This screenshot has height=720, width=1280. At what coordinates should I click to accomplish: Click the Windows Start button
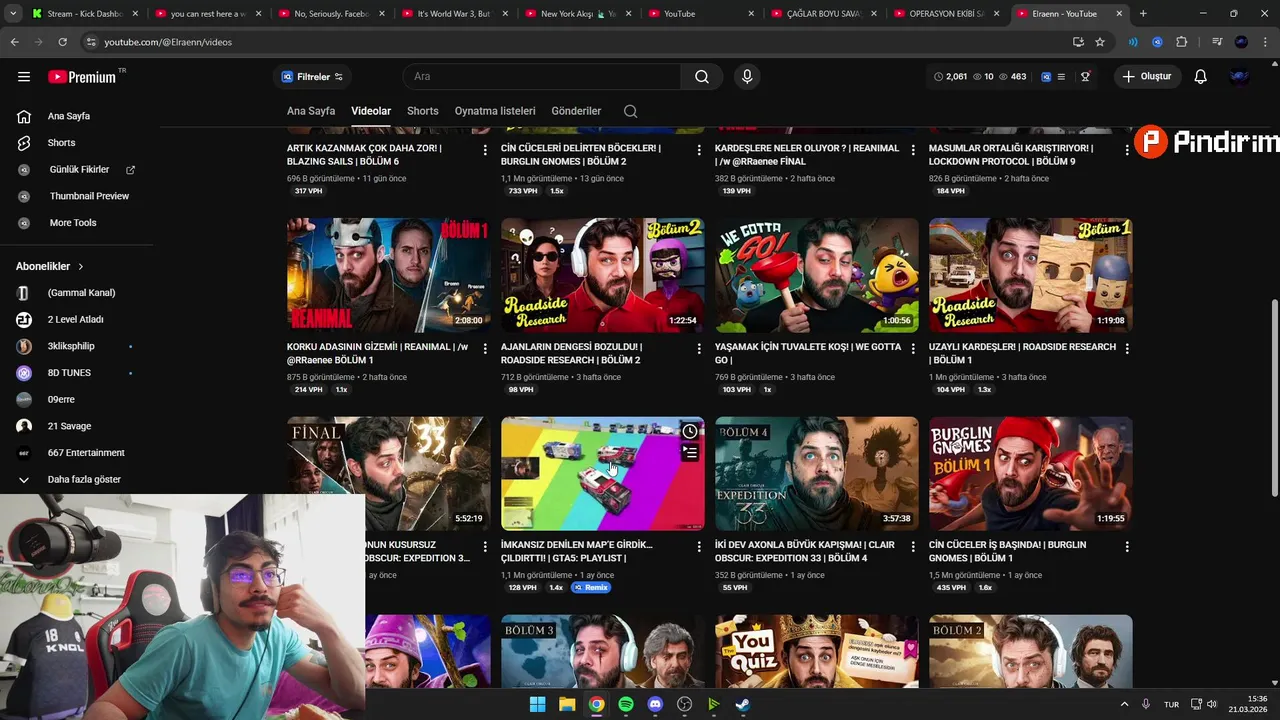tap(537, 704)
